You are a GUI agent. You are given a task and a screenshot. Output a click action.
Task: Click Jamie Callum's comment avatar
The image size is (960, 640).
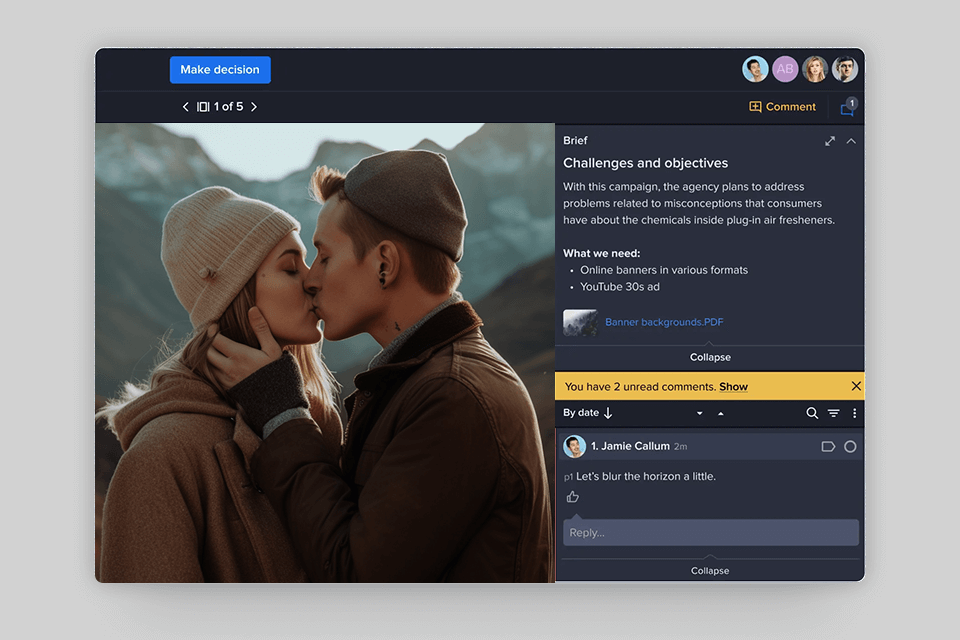point(574,446)
